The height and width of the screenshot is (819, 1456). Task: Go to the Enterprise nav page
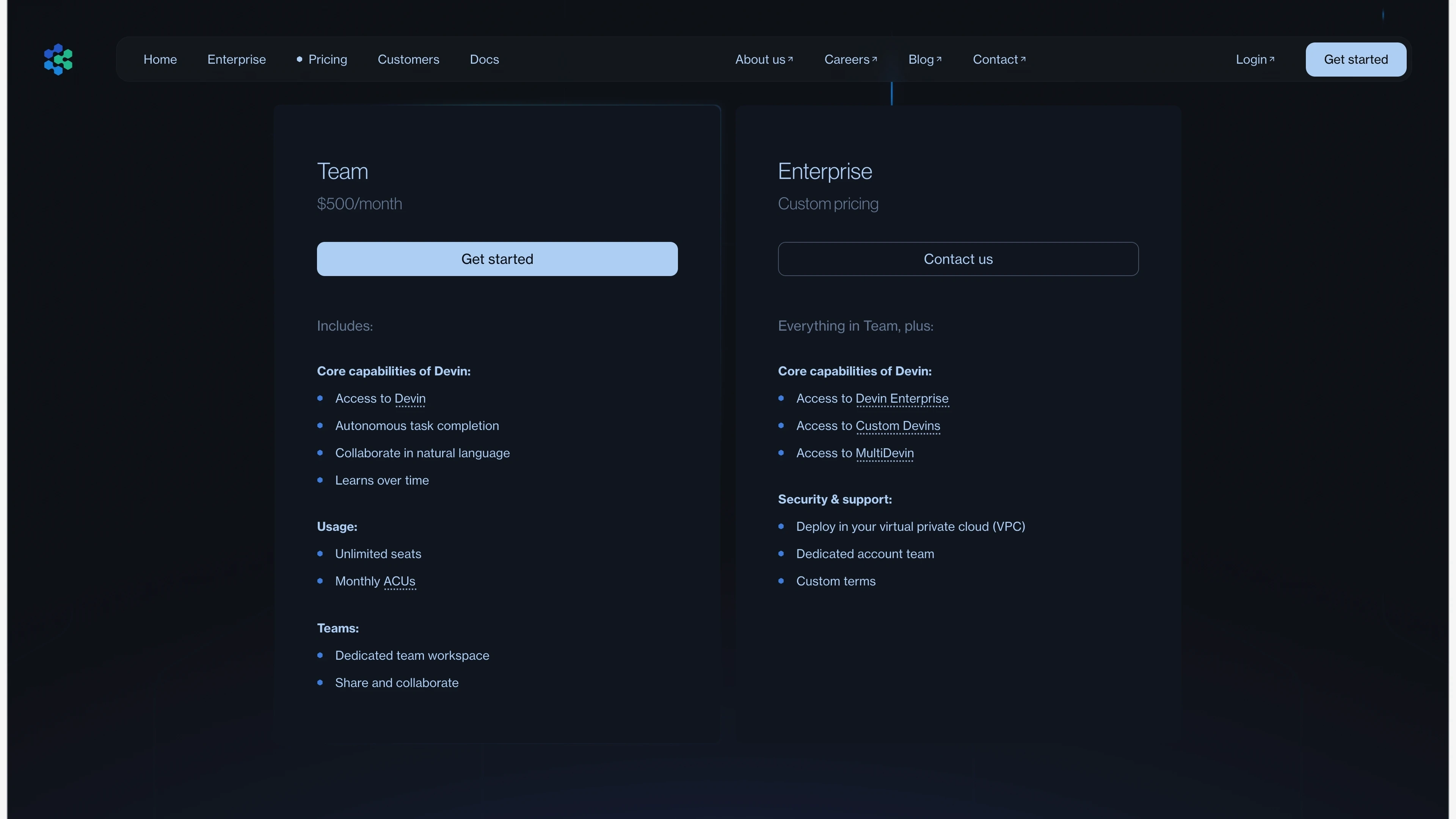[x=236, y=60]
